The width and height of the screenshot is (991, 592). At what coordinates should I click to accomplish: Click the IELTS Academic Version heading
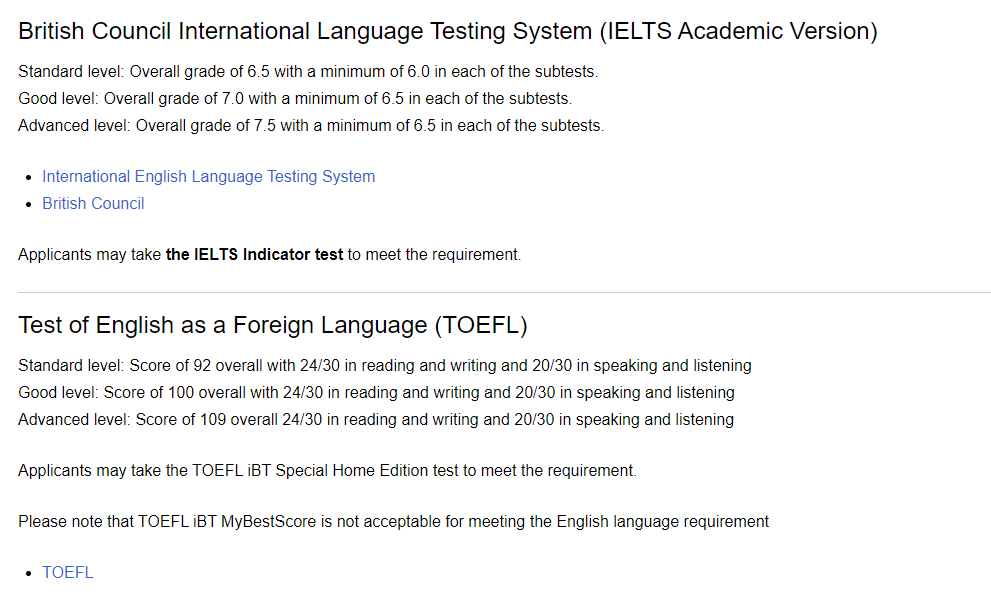tap(447, 31)
